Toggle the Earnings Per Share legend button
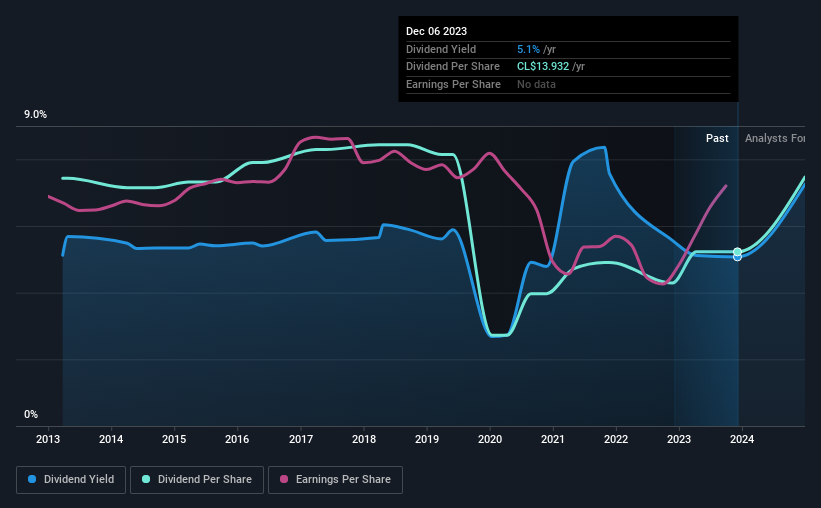This screenshot has height=508, width=821. pos(335,480)
